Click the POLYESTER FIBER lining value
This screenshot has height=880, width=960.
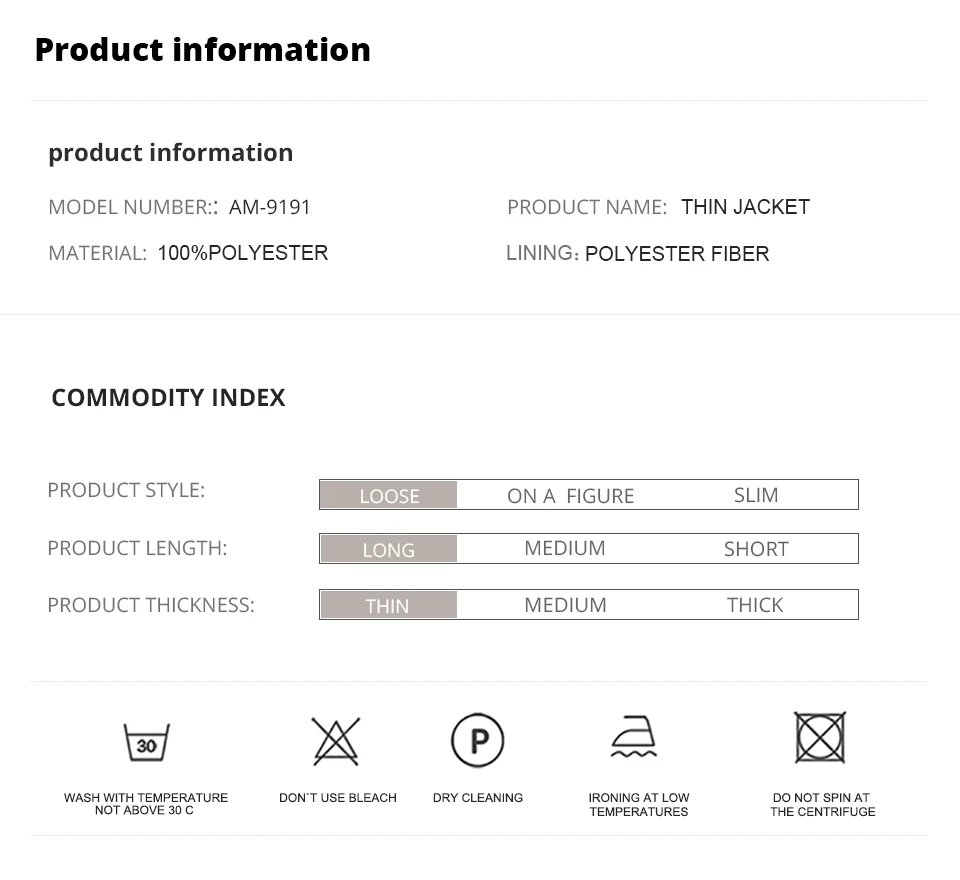click(677, 254)
